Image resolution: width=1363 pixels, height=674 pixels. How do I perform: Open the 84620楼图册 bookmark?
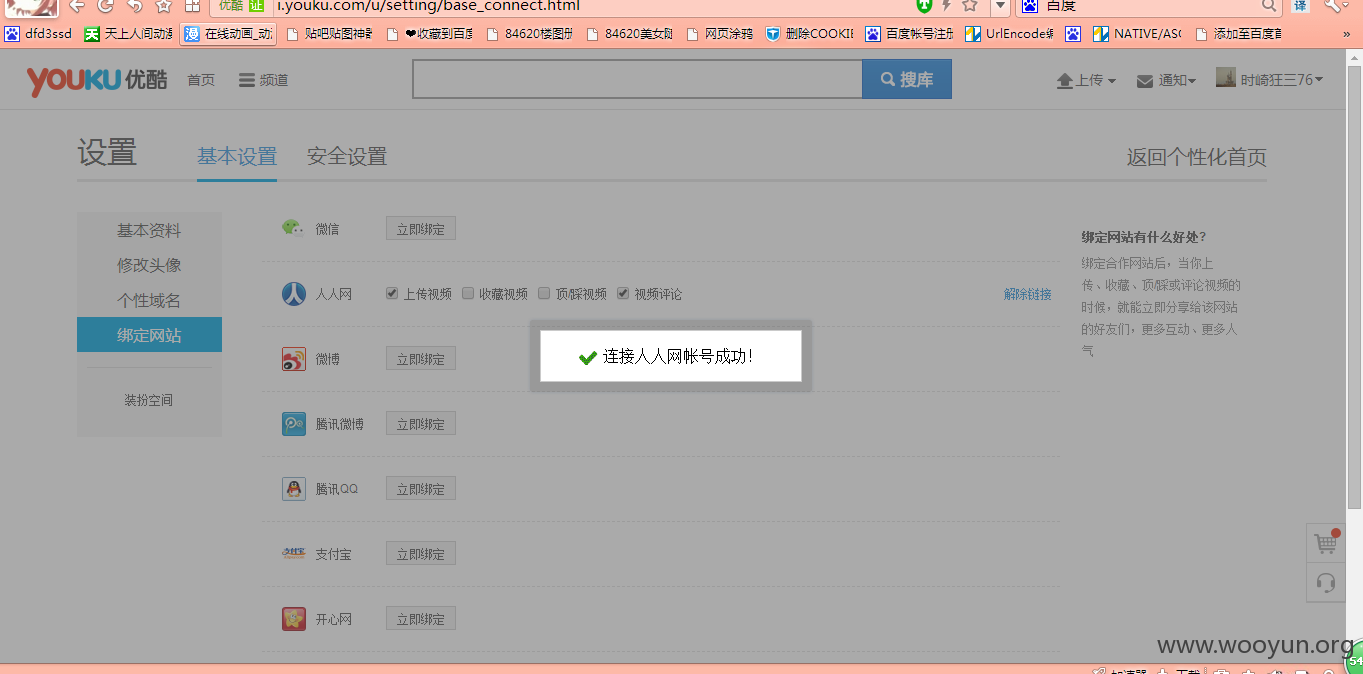coord(530,34)
